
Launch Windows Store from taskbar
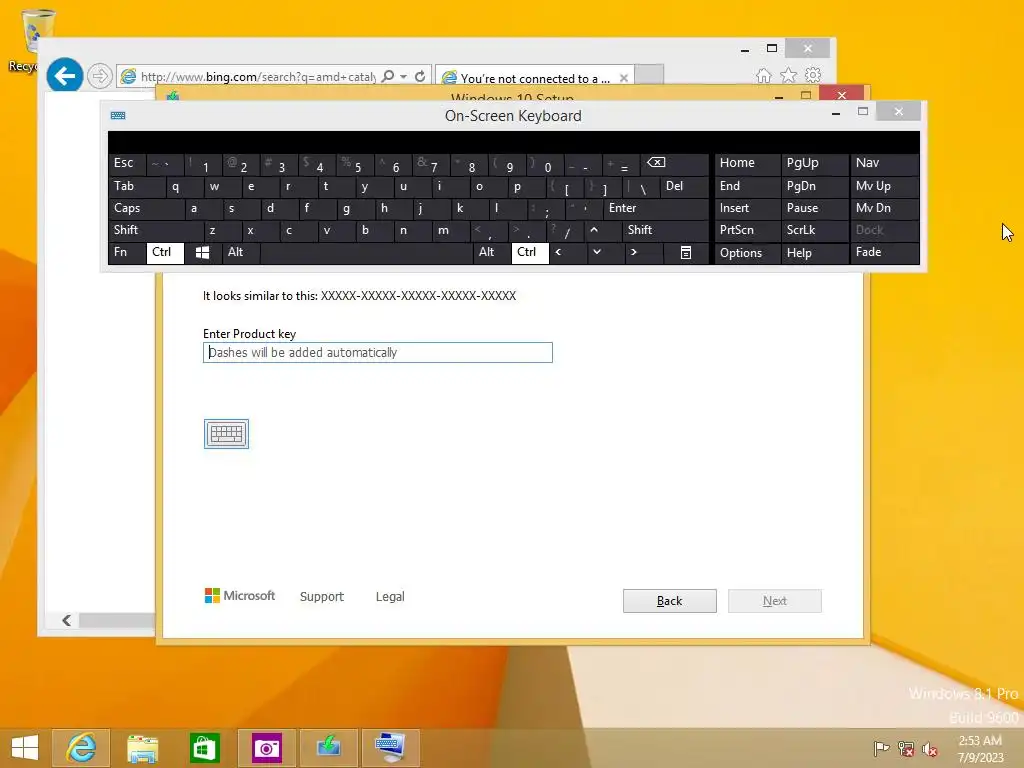point(204,748)
